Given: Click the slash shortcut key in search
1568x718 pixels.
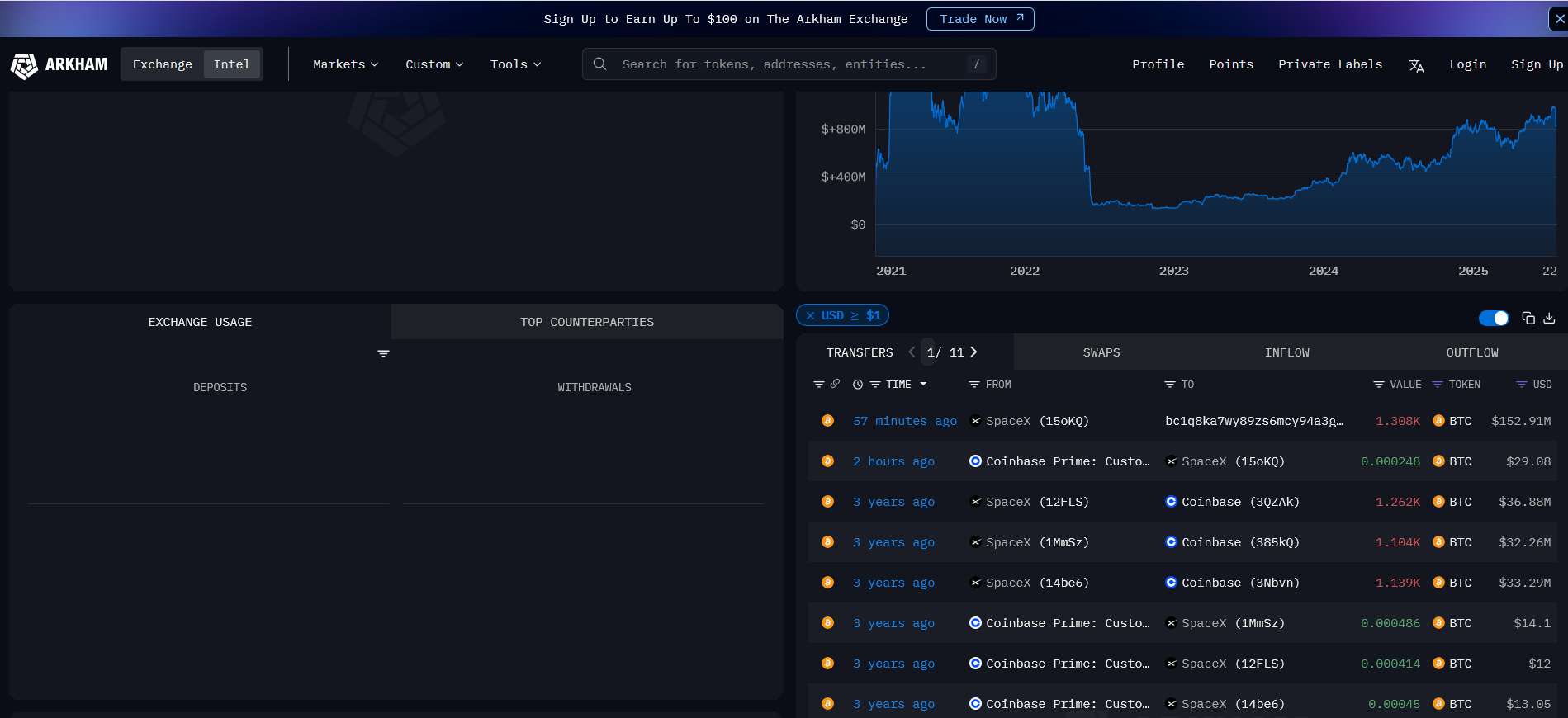Looking at the screenshot, I should pyautogui.click(x=977, y=64).
